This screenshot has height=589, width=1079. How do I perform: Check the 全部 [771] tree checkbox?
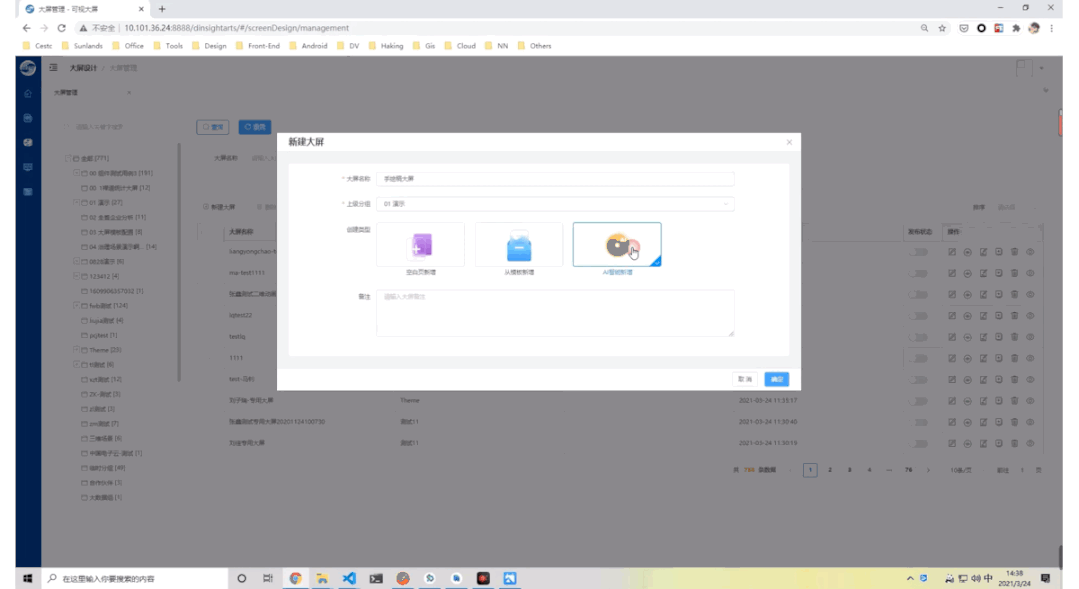coord(76,158)
